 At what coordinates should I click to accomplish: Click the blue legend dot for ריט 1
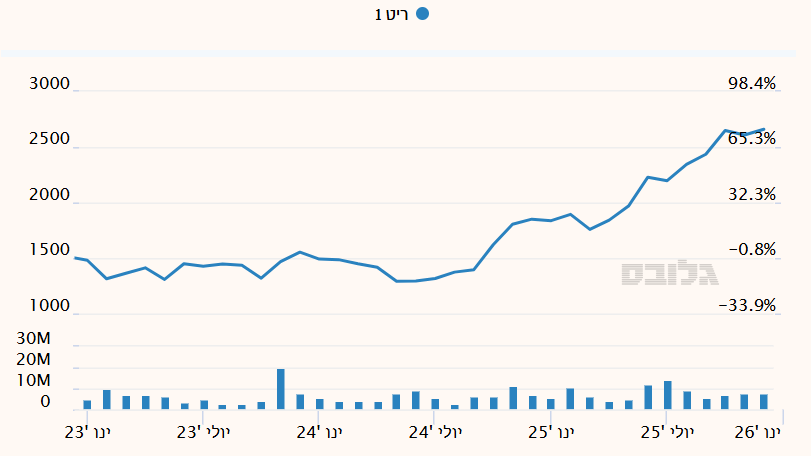[422, 14]
